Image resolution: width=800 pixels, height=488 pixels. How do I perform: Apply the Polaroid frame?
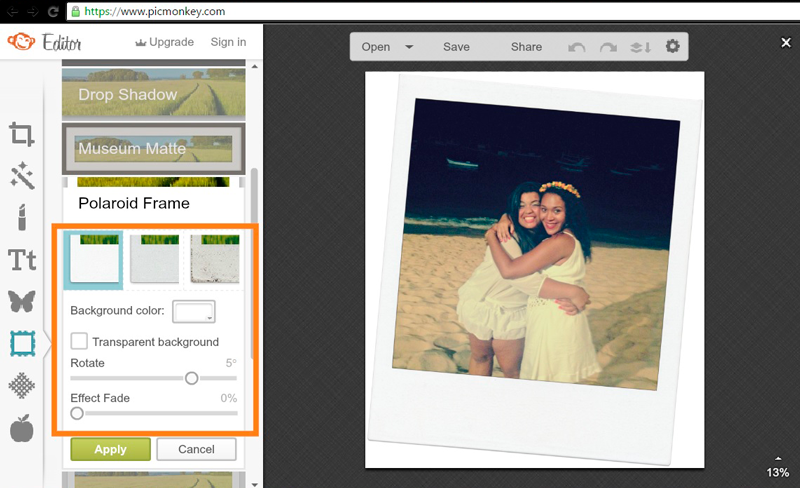pyautogui.click(x=110, y=449)
